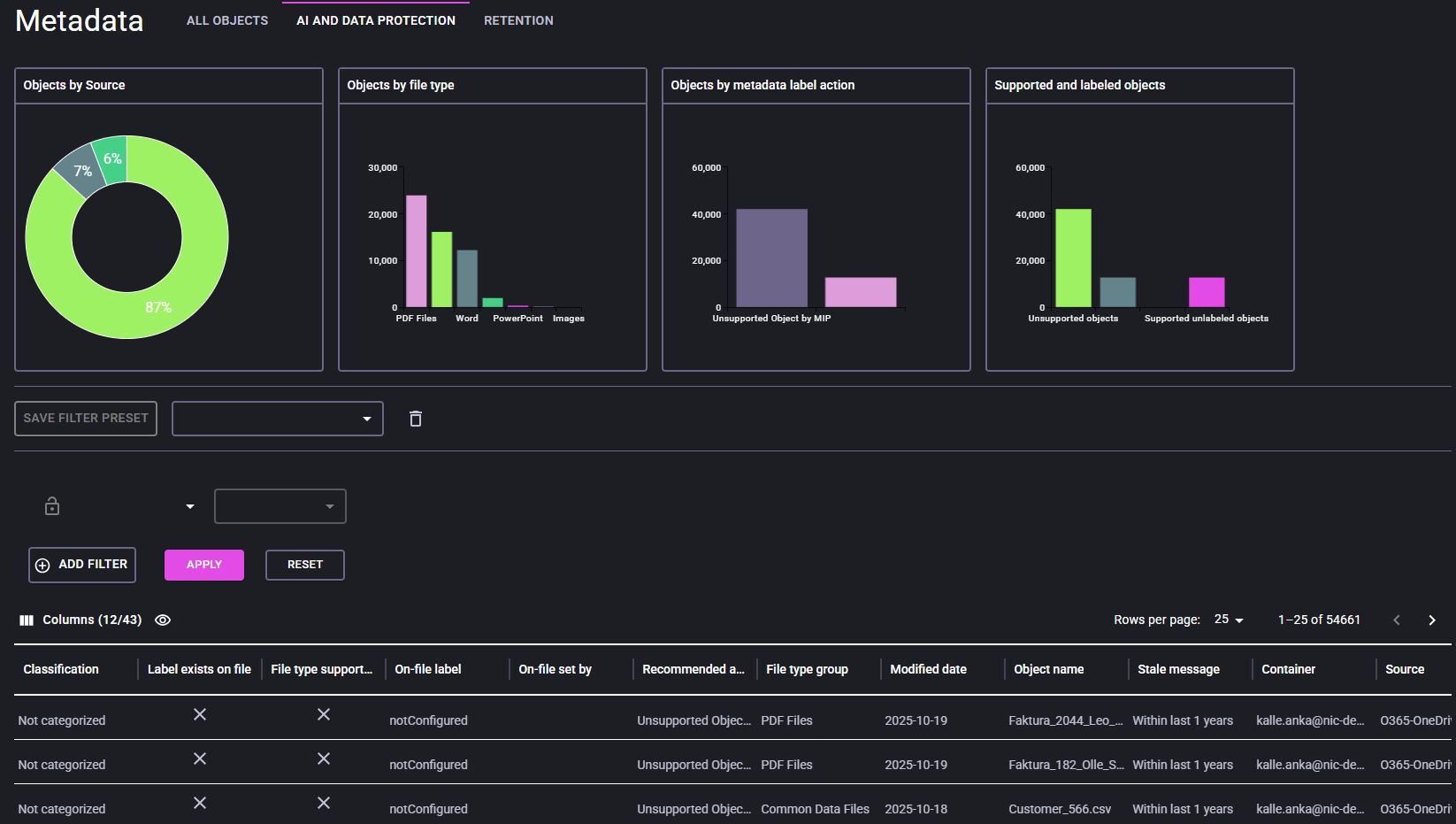
Task: Open the Retention tab
Action: pos(518,20)
